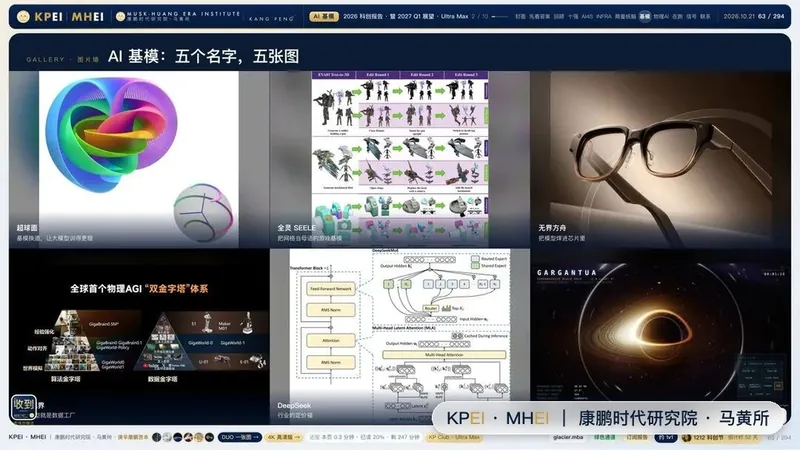Open the DeepSeek architecture diagram thumbnail

pos(399,336)
